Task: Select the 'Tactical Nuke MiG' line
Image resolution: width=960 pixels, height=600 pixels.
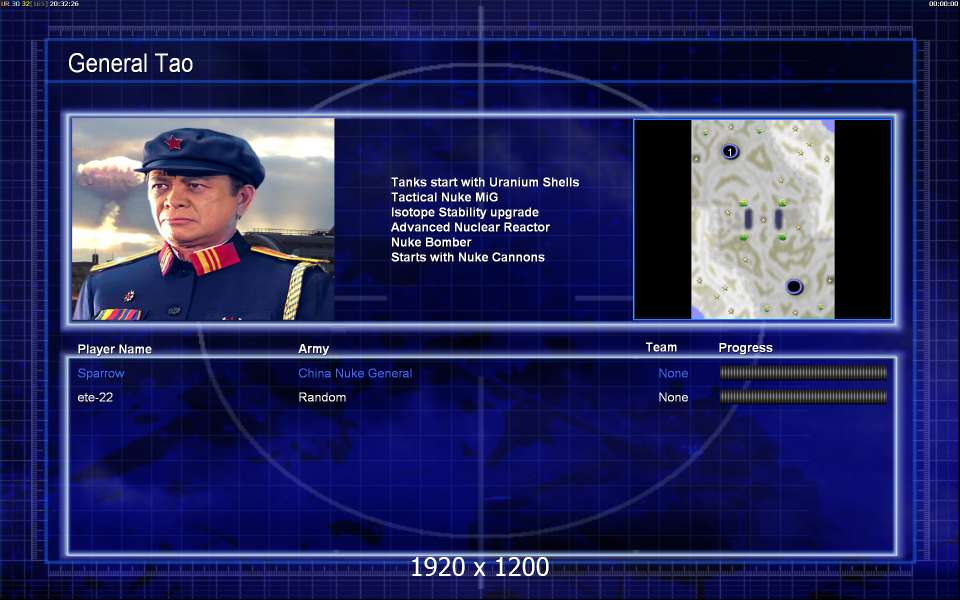Action: pyautogui.click(x=444, y=197)
